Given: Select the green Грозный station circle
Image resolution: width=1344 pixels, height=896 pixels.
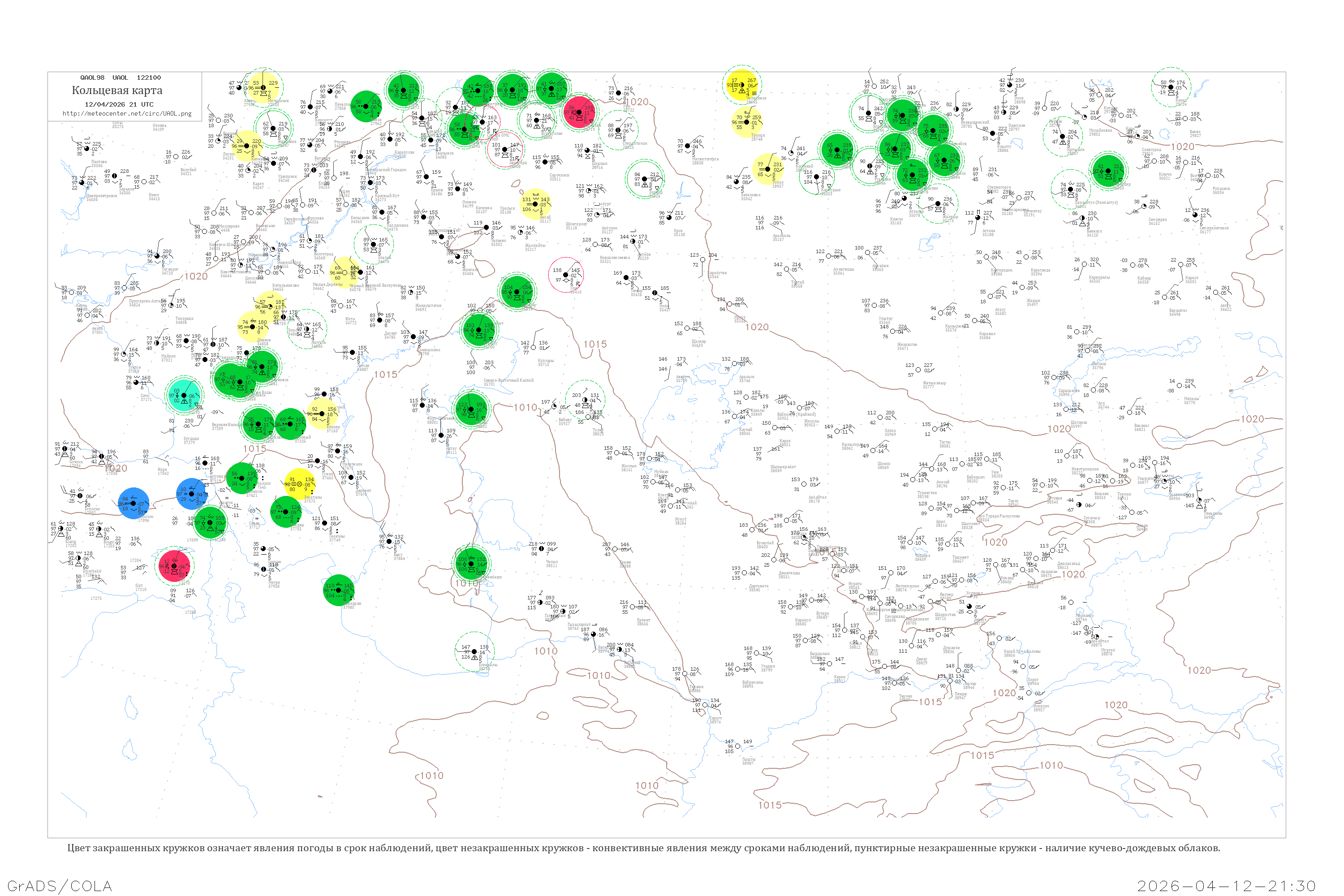Looking at the screenshot, I should coord(290,424).
